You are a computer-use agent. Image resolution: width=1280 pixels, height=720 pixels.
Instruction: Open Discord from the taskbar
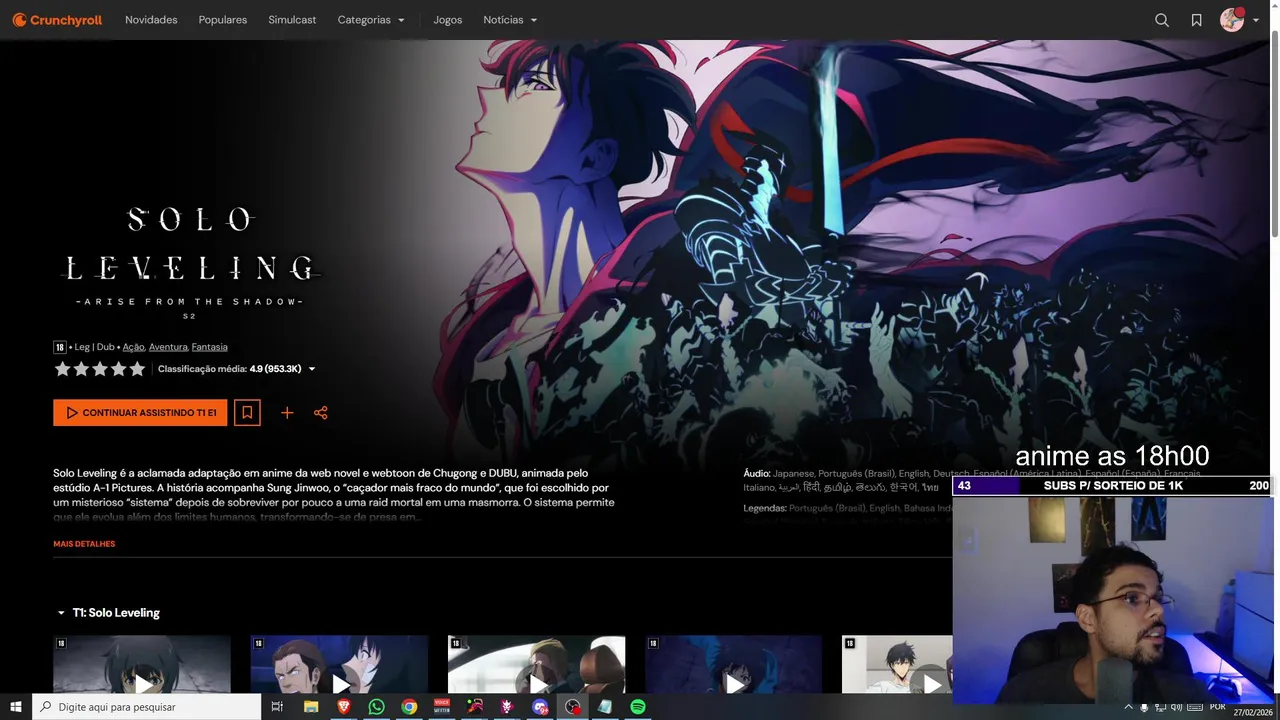[540, 707]
